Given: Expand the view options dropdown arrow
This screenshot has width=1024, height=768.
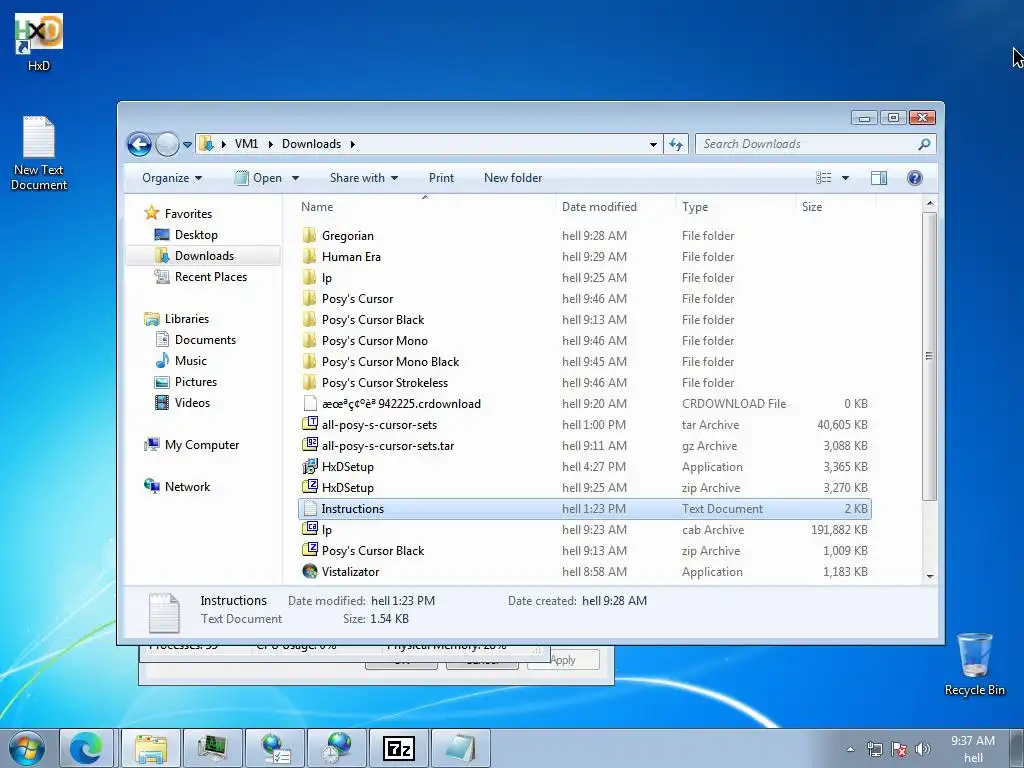Looking at the screenshot, I should pos(845,178).
